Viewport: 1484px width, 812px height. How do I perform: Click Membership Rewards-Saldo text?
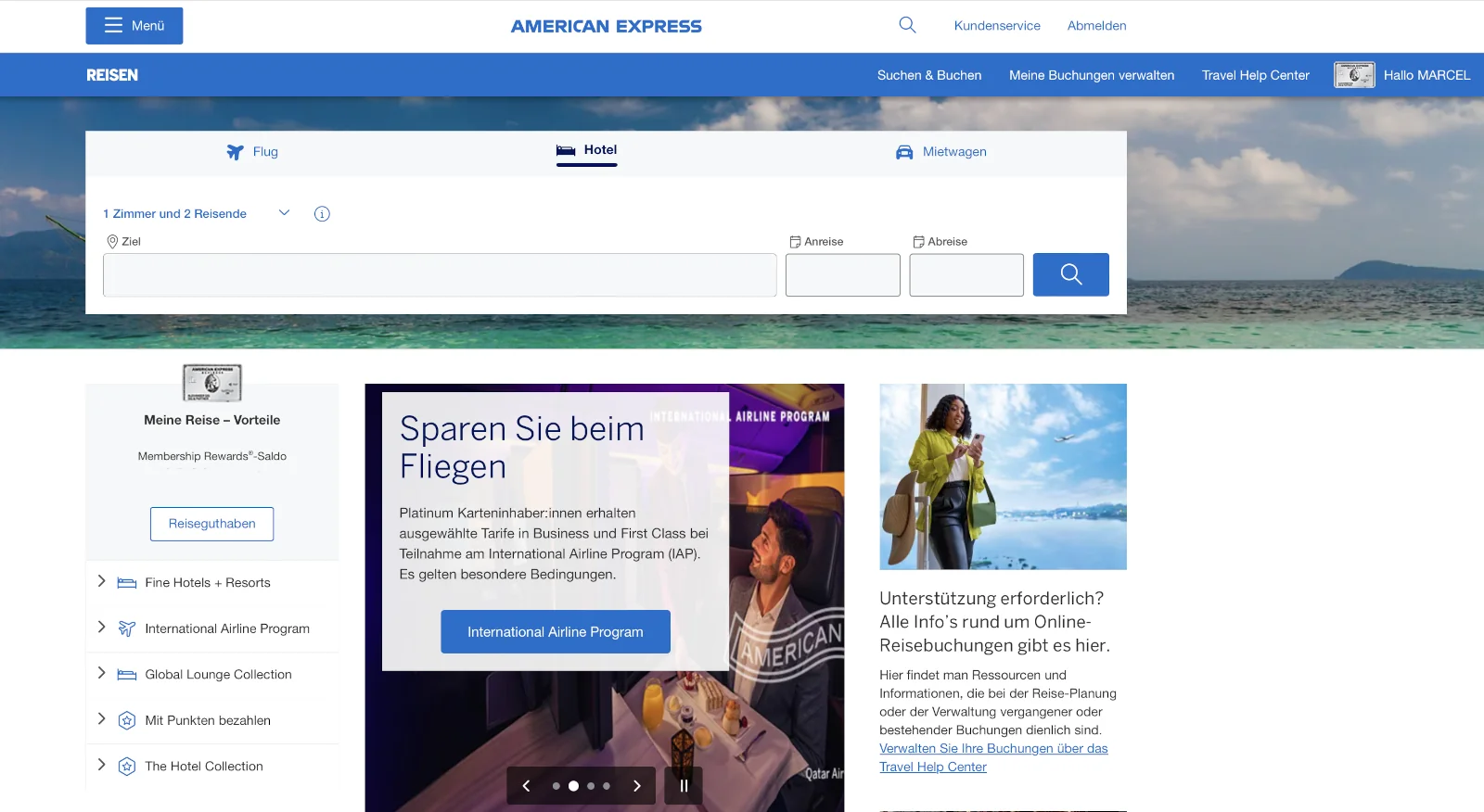click(x=212, y=456)
